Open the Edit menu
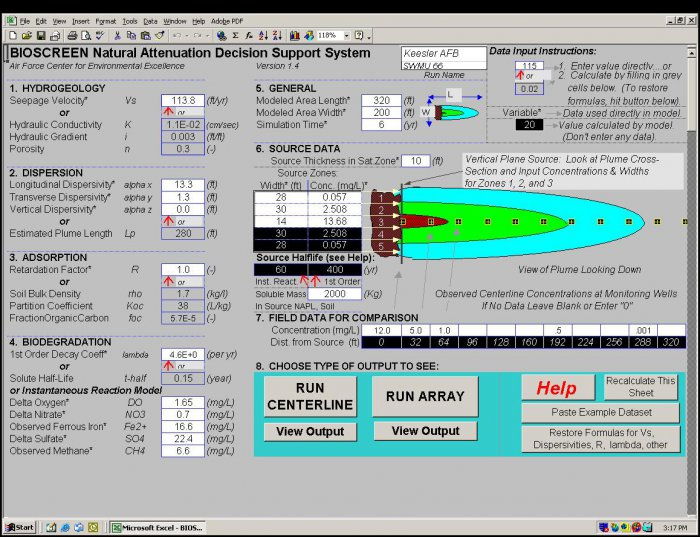Viewport: 700px width, 537px height. coord(41,21)
